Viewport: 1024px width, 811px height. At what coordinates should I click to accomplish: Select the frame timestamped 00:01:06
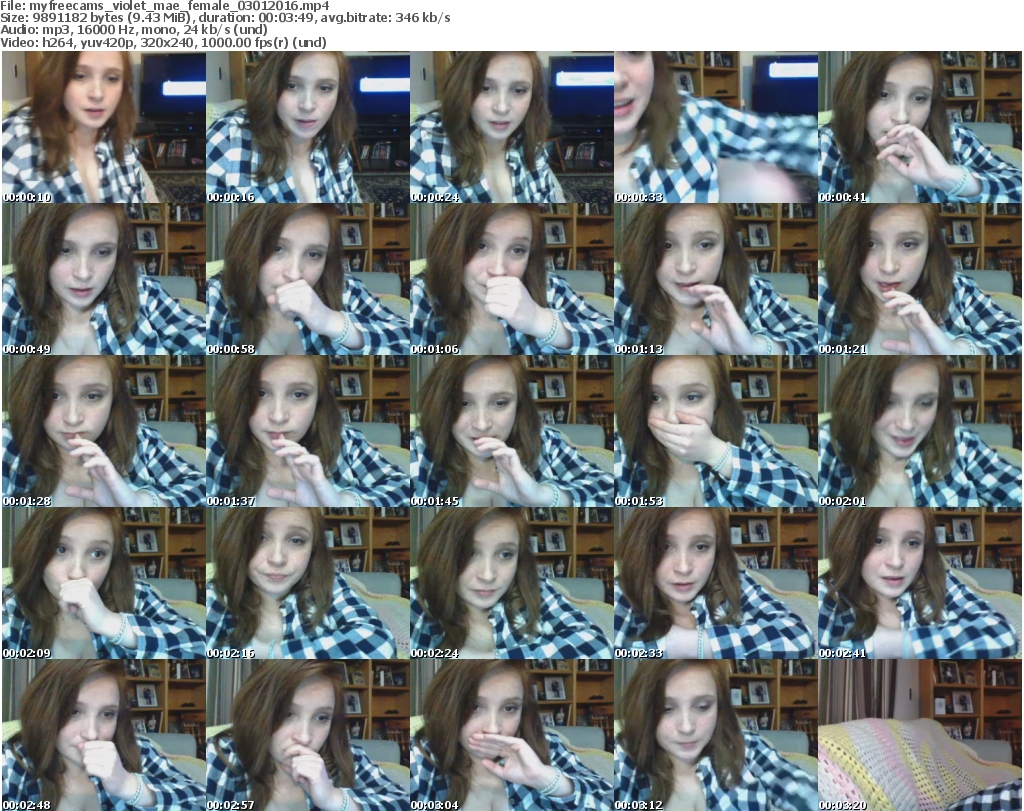[511, 279]
